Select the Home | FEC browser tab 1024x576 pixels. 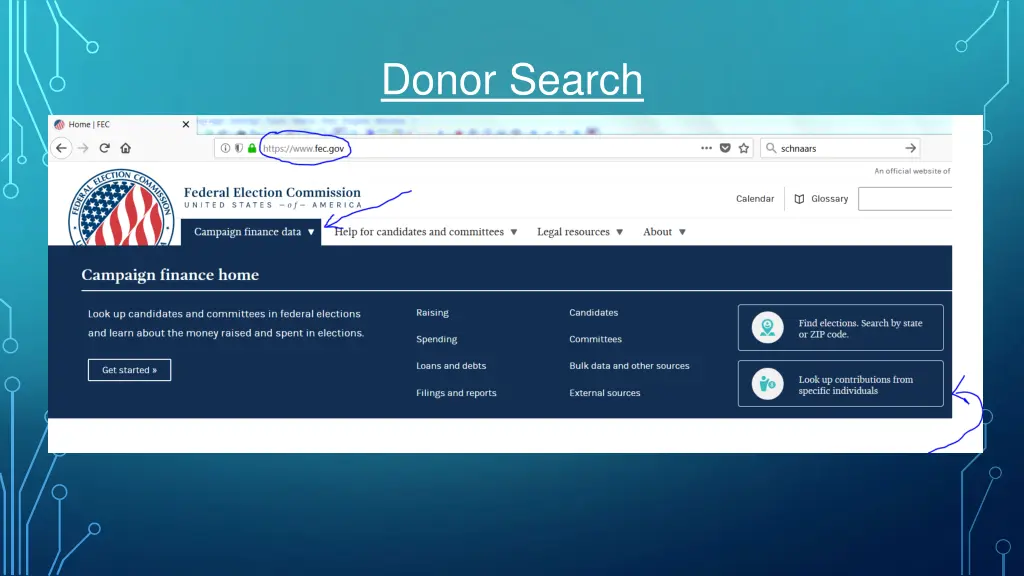(x=122, y=124)
